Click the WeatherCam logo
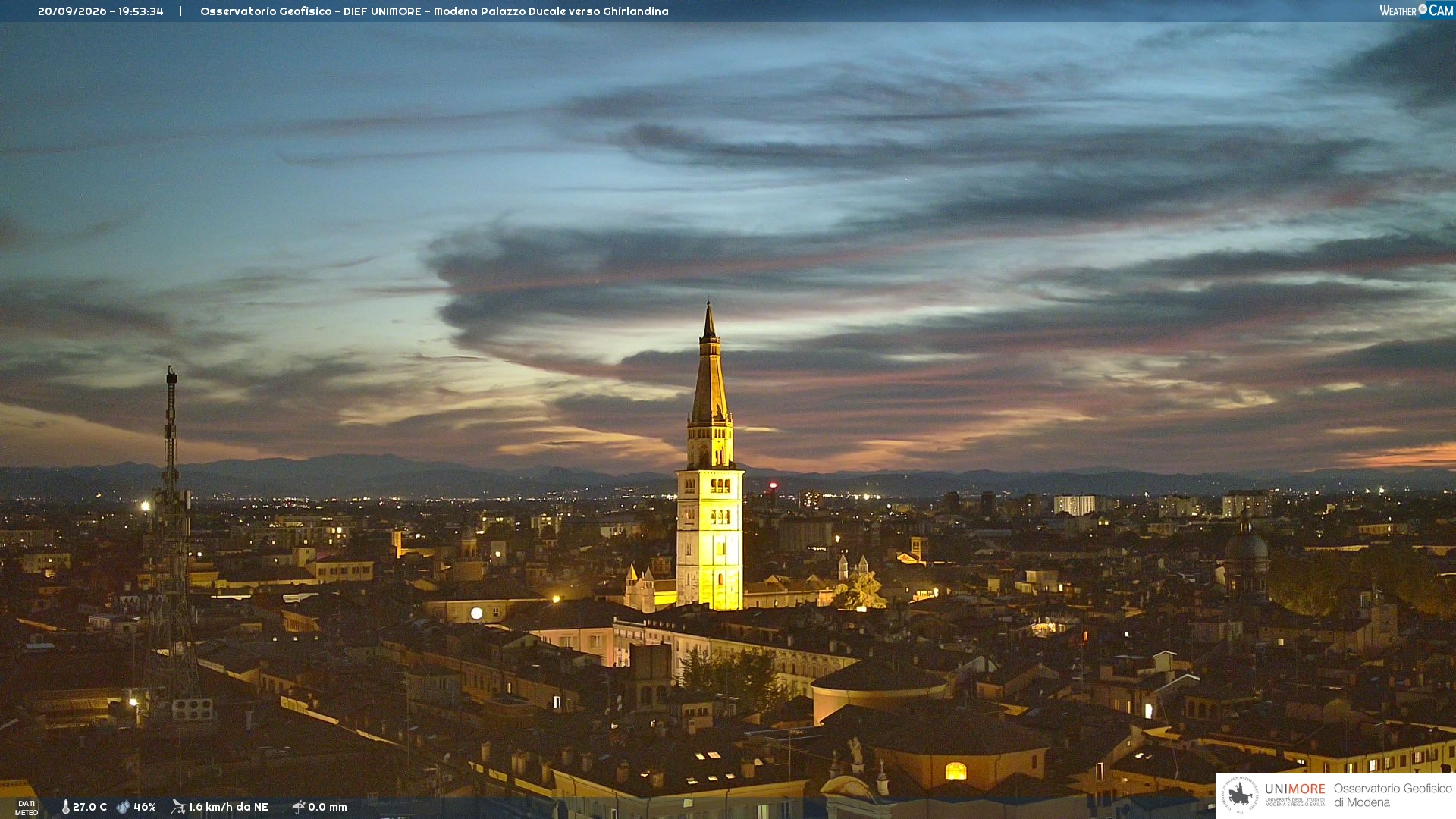The width and height of the screenshot is (1456, 819). coord(1417,11)
